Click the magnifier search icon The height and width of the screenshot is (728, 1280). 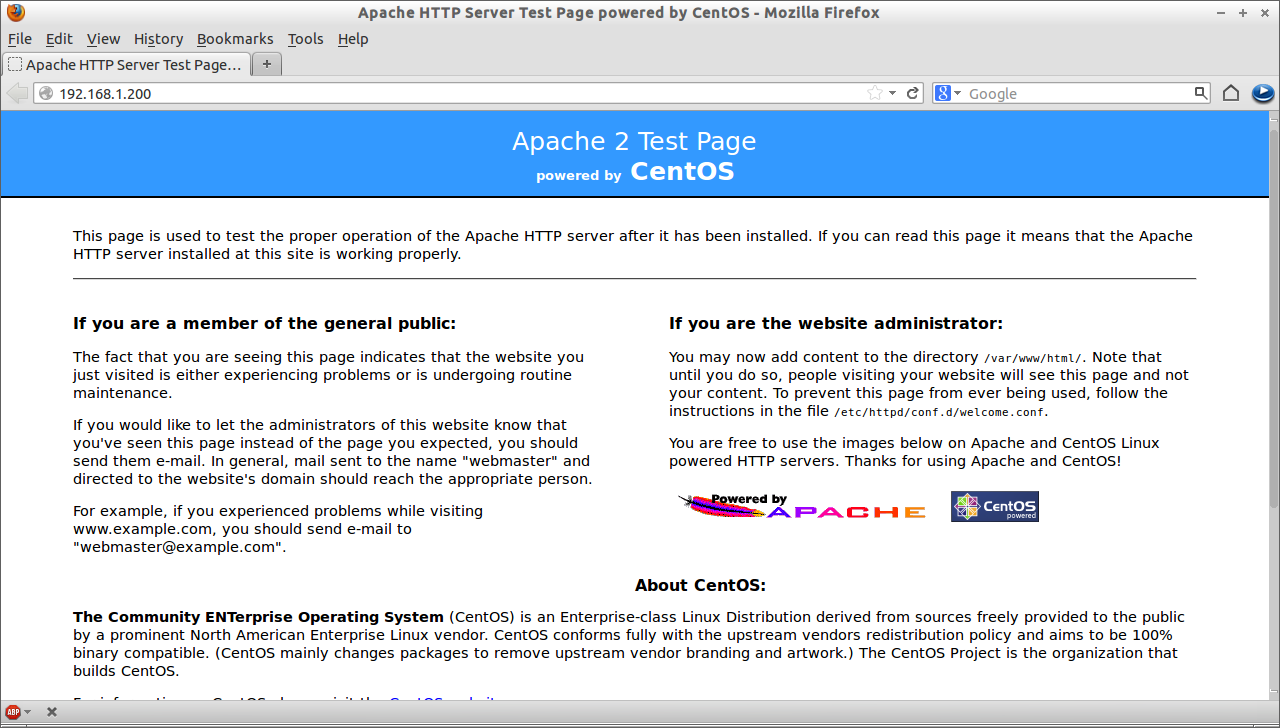1201,93
